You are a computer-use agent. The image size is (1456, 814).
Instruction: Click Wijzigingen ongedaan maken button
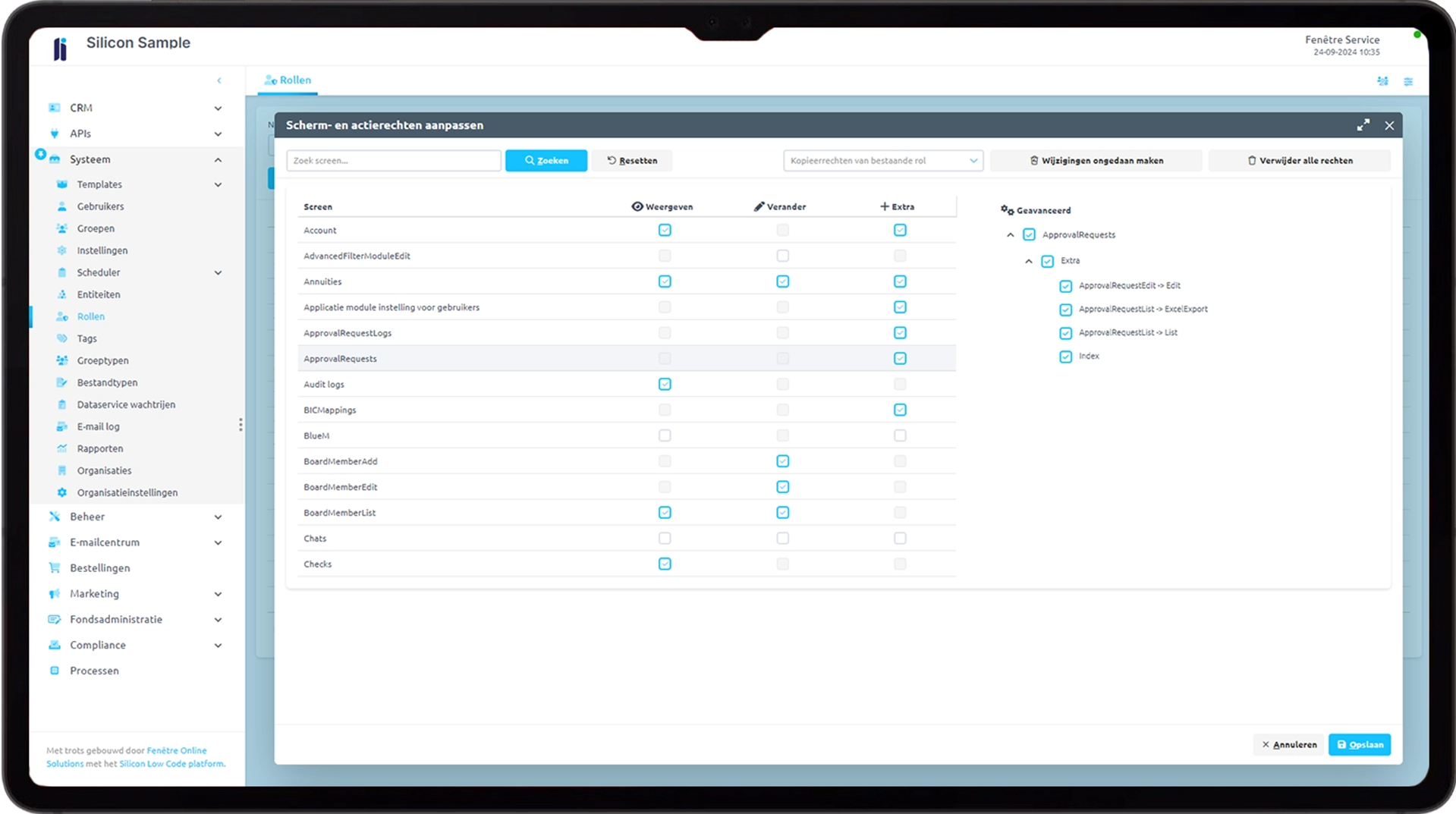pyautogui.click(x=1096, y=161)
